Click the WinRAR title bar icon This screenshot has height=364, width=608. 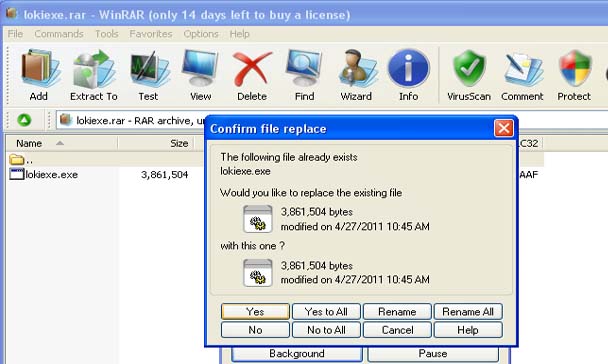click(x=12, y=13)
